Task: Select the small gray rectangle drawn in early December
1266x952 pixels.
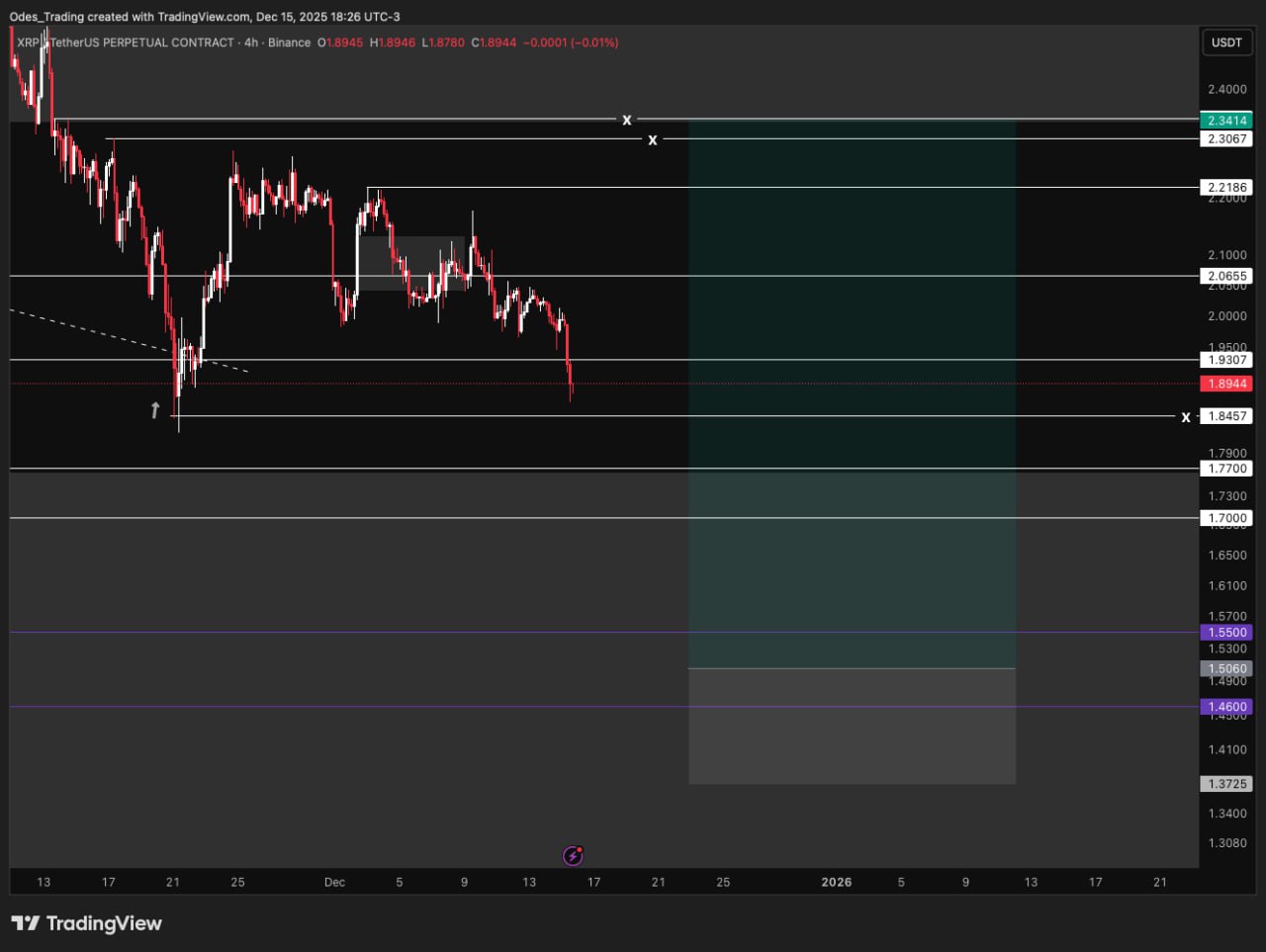Action: coord(410,263)
